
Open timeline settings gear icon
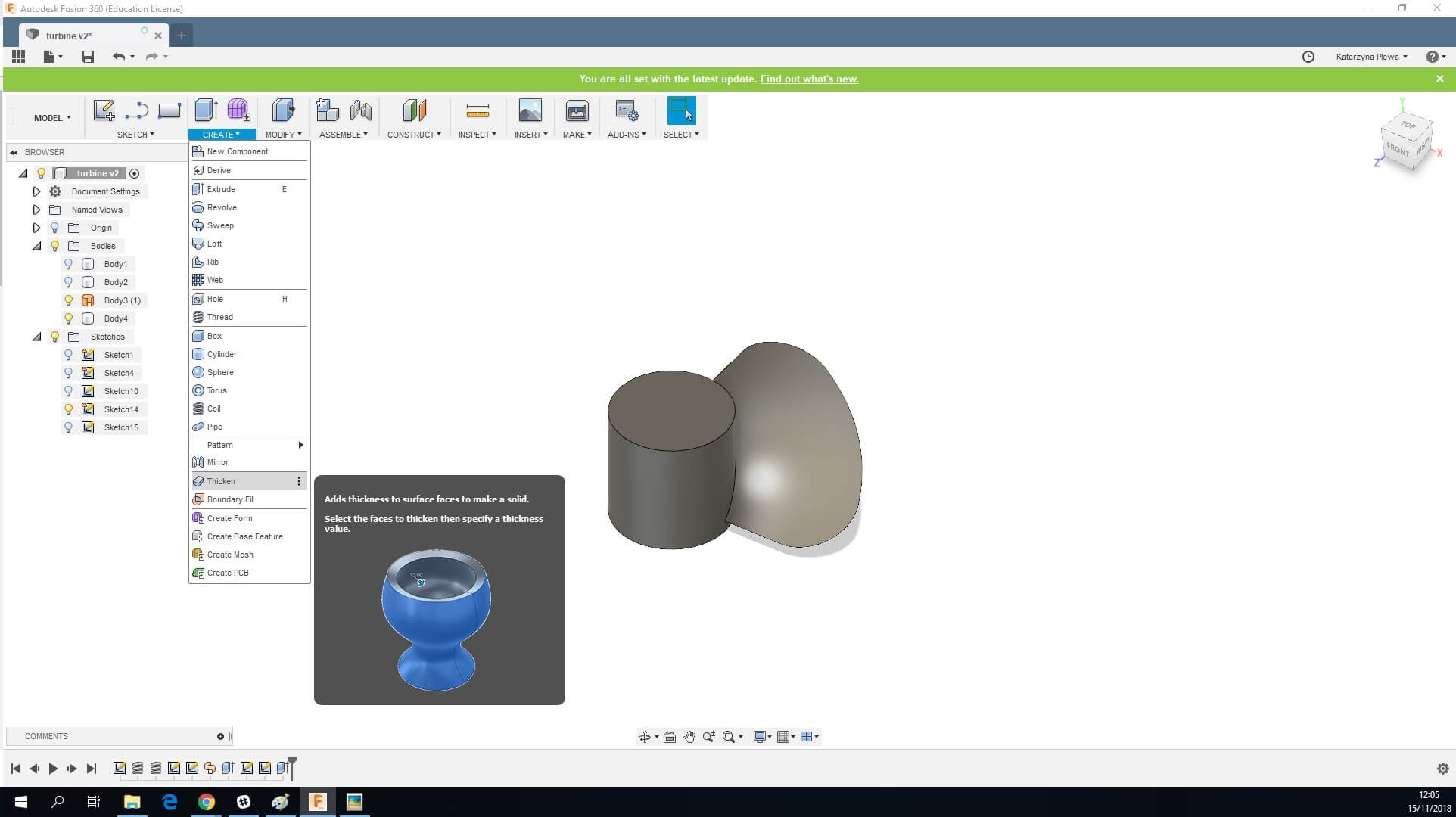tap(1442, 769)
